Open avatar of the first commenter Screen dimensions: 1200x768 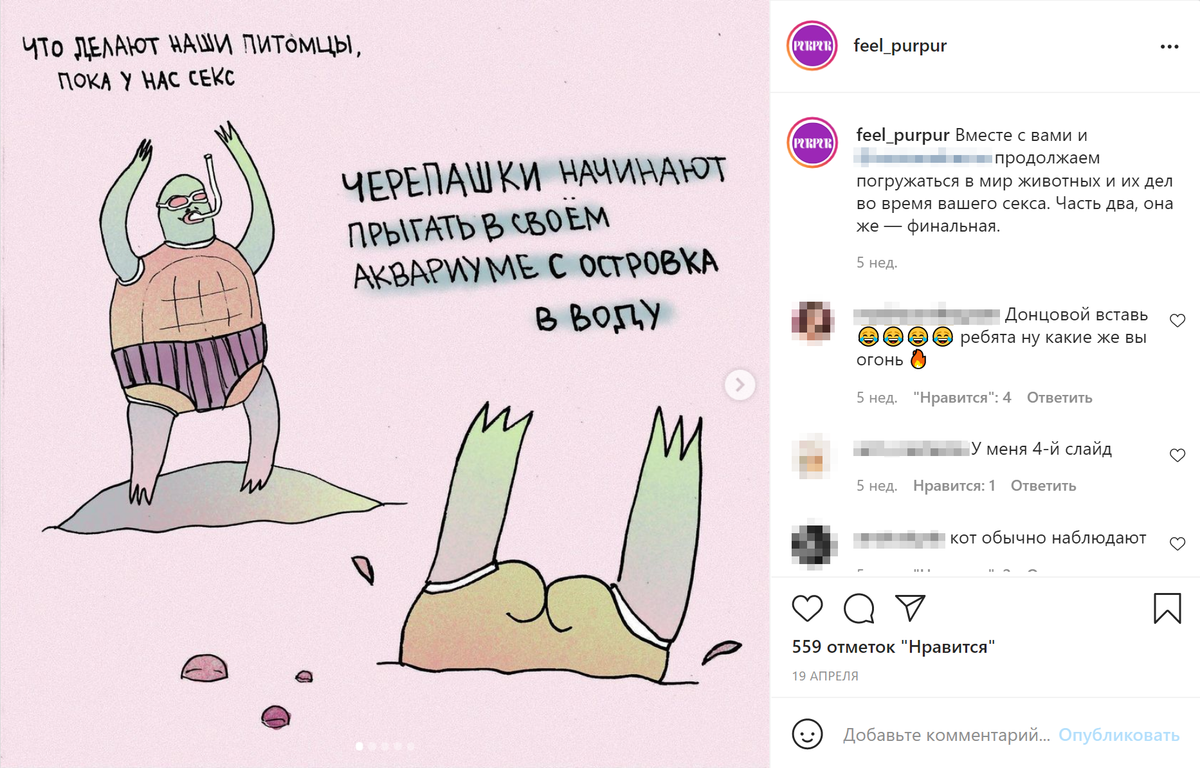click(x=811, y=320)
